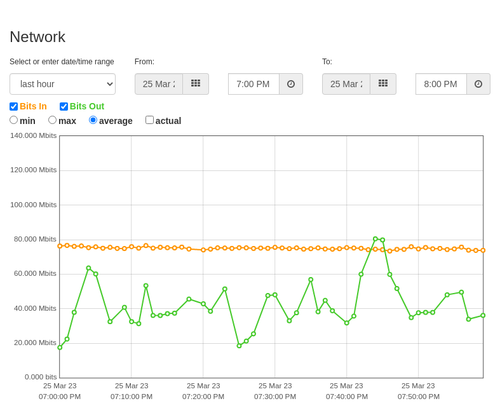
Task: Click the From time field 7:00 PM
Action: click(254, 84)
